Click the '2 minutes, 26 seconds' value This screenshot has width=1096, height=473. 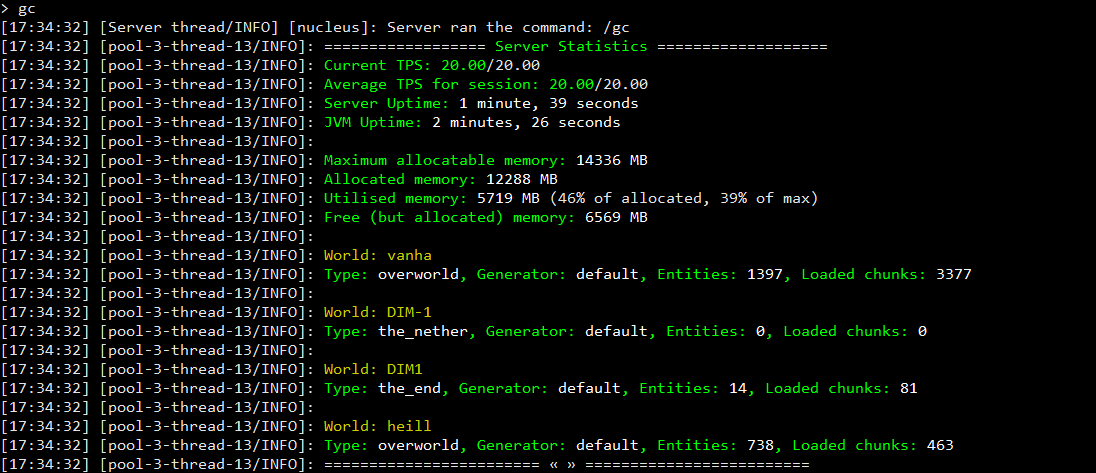click(526, 122)
